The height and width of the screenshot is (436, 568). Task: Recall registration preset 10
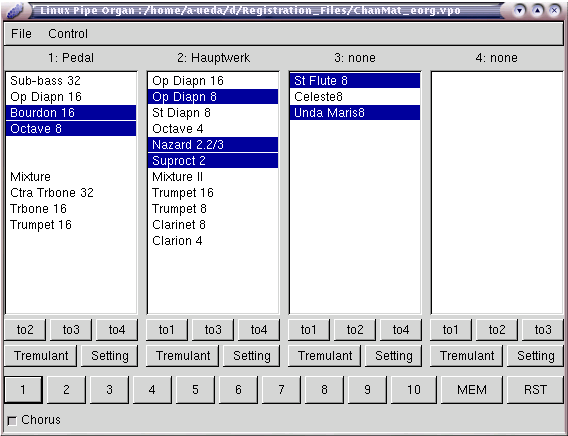[x=414, y=390]
